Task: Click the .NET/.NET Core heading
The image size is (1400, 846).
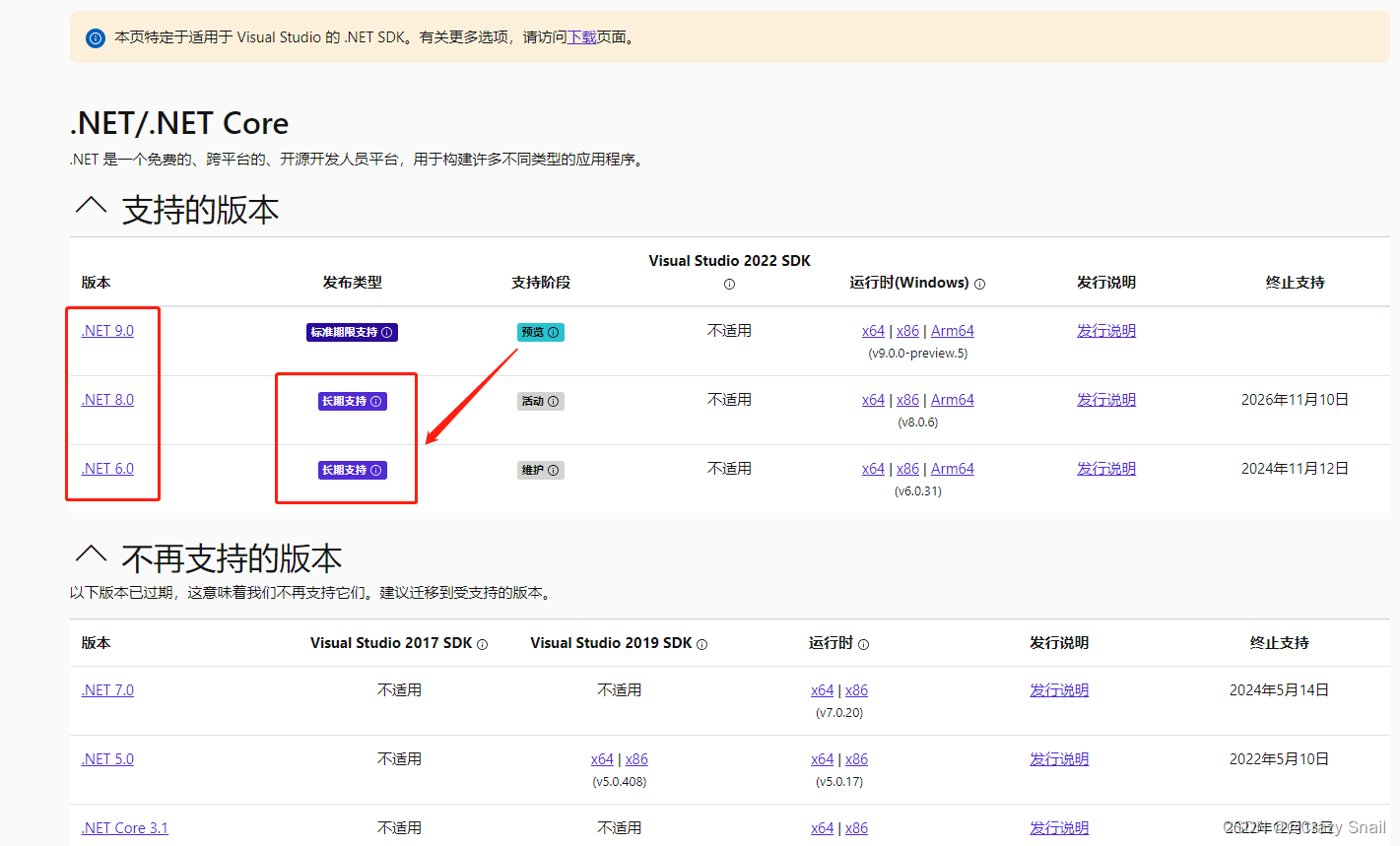Action: click(x=179, y=123)
